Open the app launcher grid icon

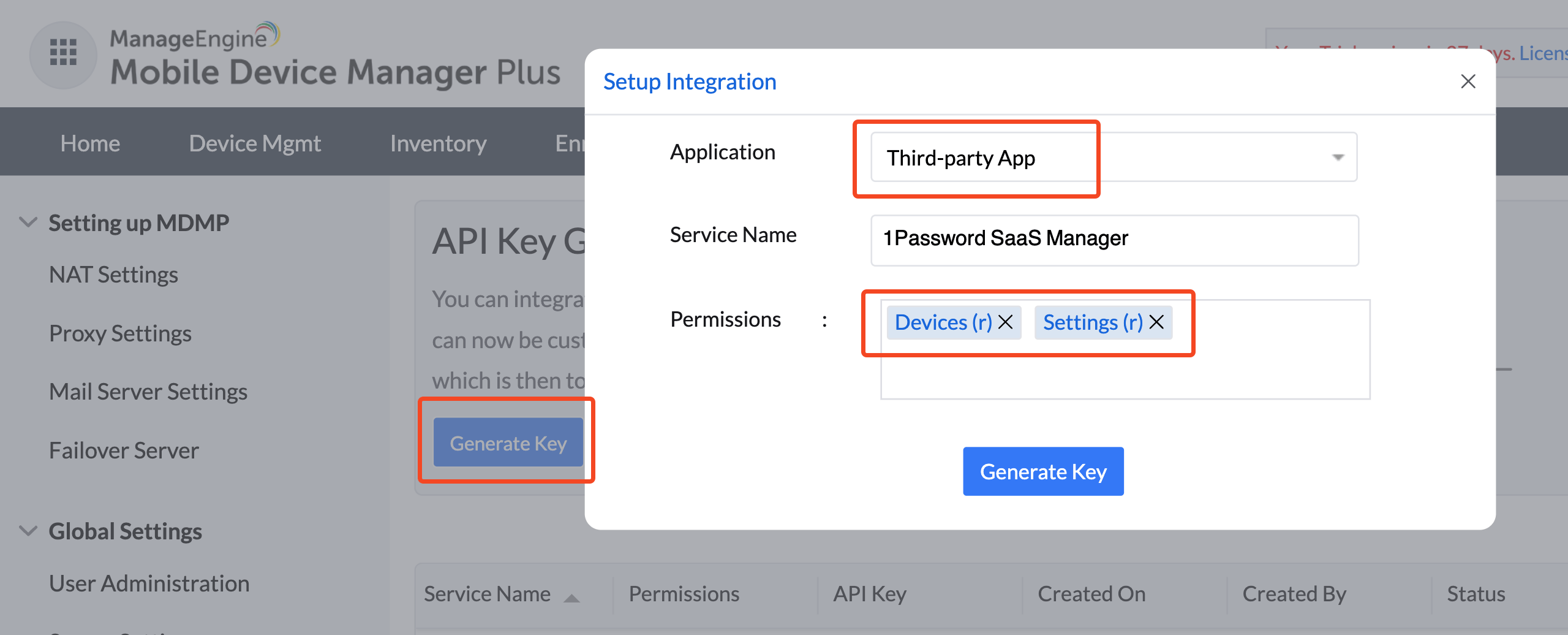[x=63, y=53]
